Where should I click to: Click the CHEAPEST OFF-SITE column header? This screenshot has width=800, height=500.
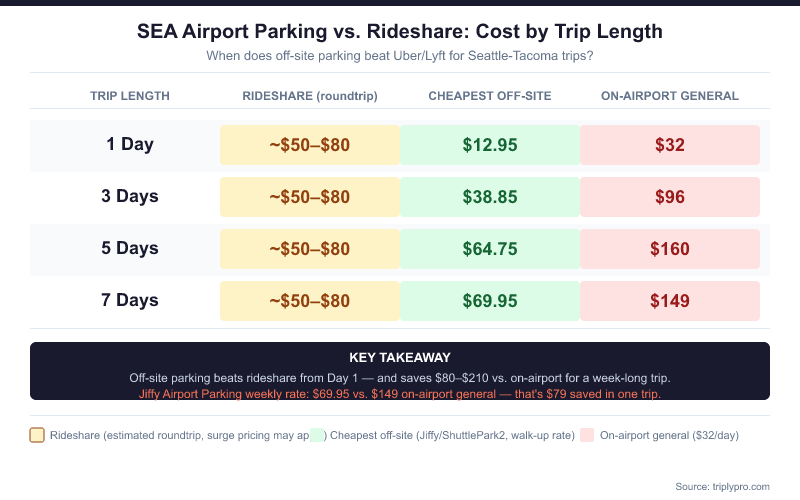(490, 96)
